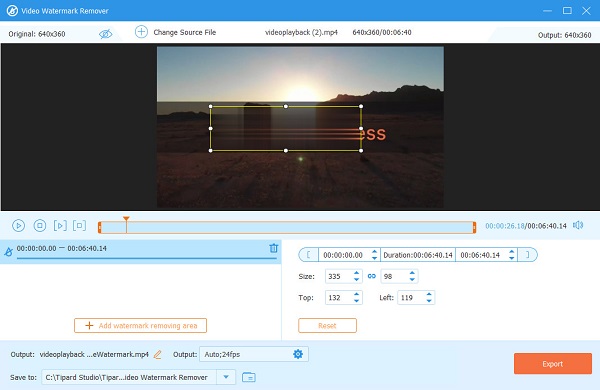600x390 pixels.
Task: Rename output file with pencil icon
Action: [x=157, y=354]
